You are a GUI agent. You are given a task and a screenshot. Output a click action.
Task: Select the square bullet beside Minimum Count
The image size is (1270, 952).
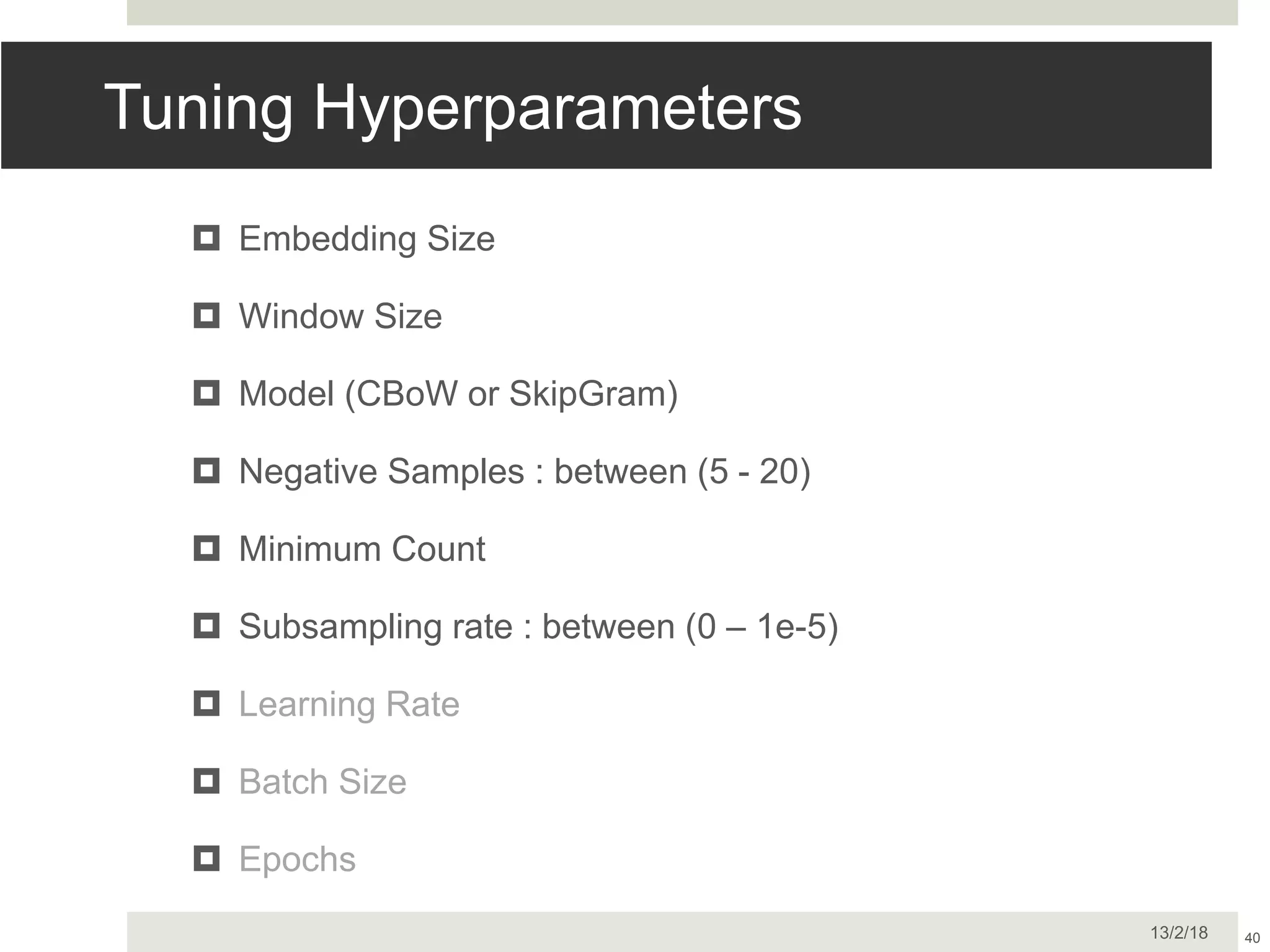click(206, 548)
